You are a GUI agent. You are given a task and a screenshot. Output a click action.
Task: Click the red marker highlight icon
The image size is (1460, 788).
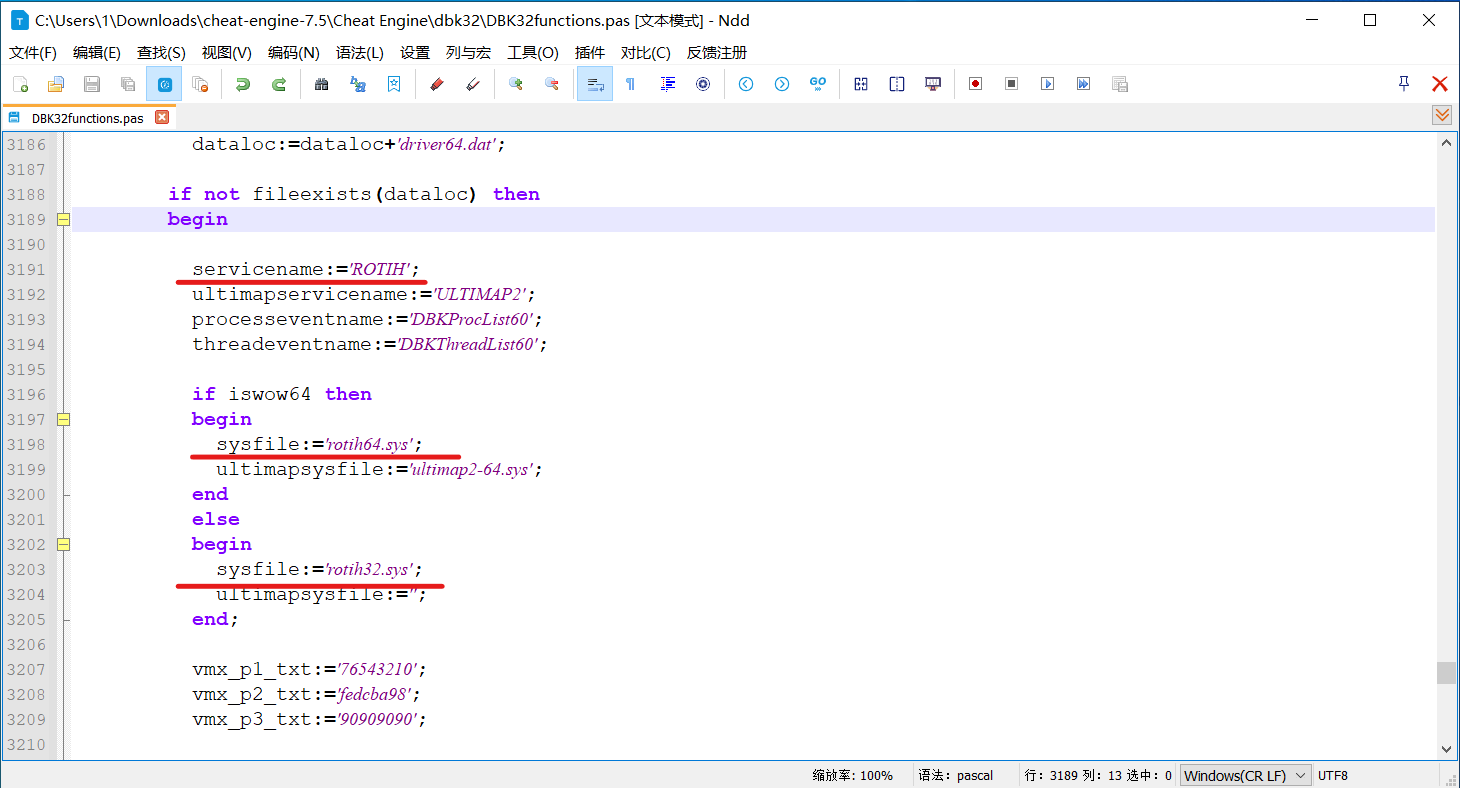coord(436,84)
